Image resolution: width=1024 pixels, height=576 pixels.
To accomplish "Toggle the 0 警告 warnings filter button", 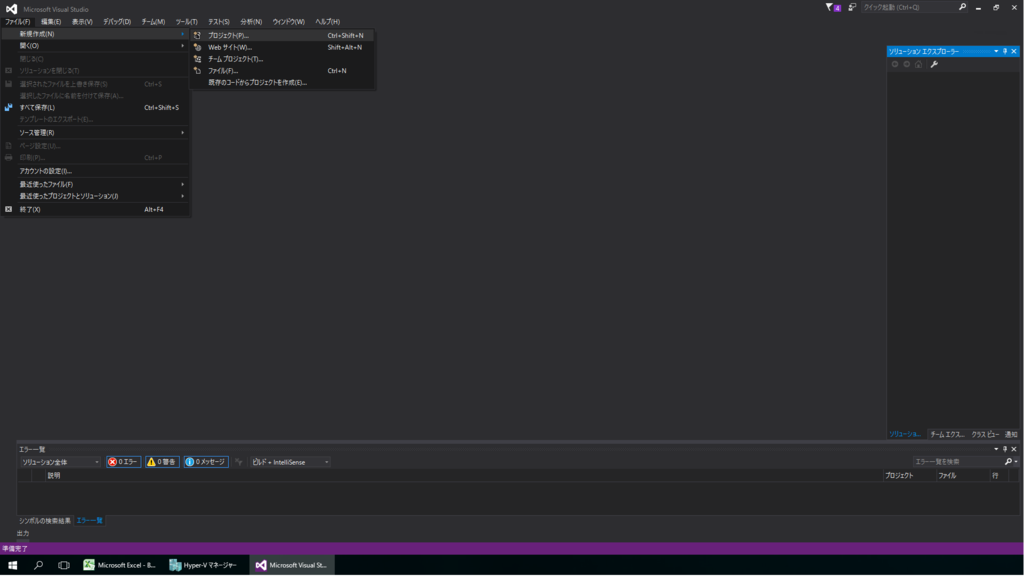I will click(x=162, y=462).
